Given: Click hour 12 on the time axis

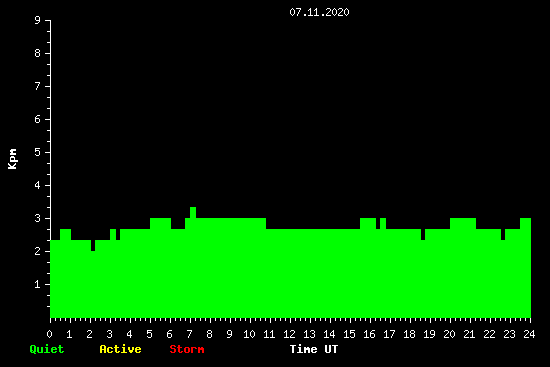Looking at the screenshot, I should coord(289,334).
